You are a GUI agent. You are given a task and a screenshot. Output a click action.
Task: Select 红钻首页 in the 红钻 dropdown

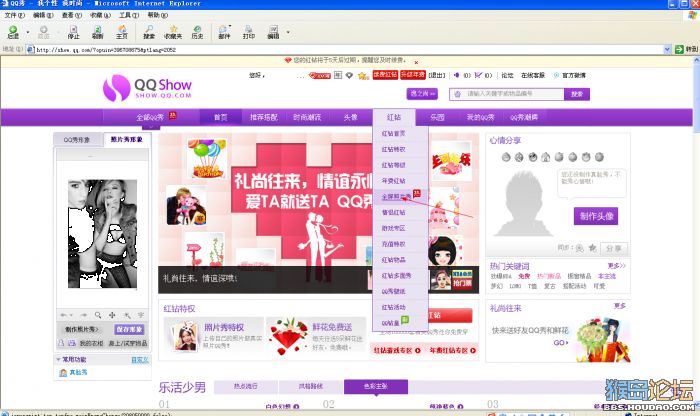point(393,133)
